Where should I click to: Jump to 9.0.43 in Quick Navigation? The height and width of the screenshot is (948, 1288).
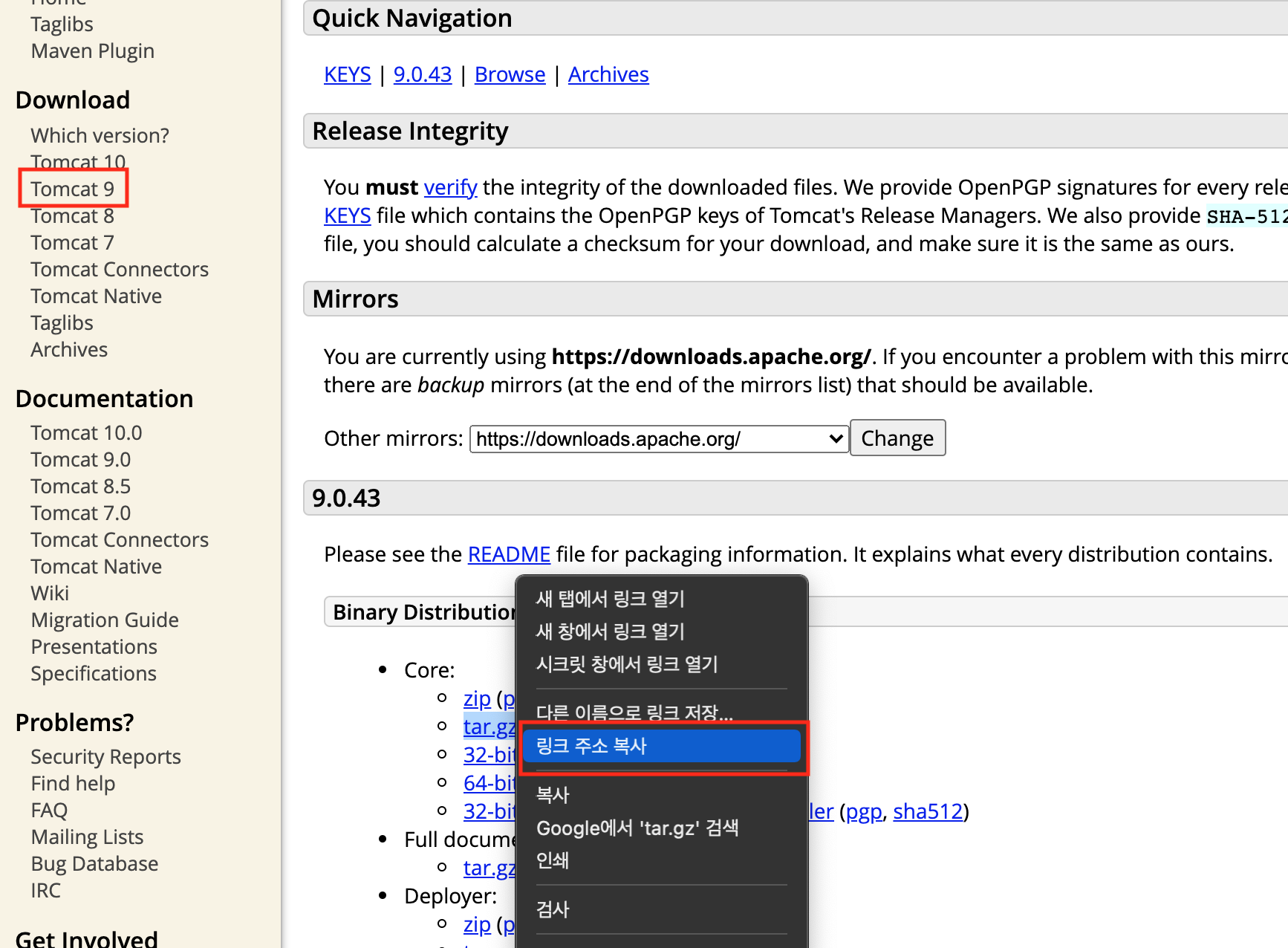point(423,74)
